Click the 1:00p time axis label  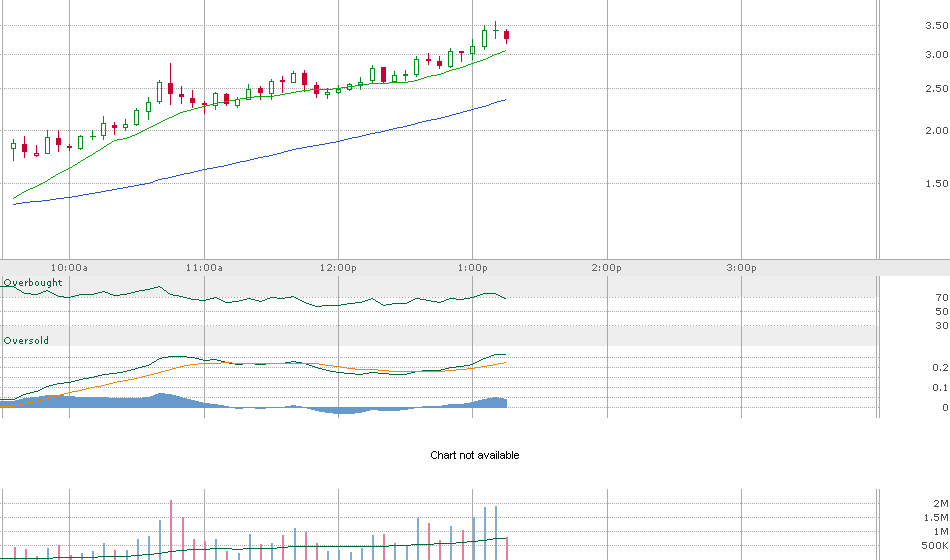473,268
